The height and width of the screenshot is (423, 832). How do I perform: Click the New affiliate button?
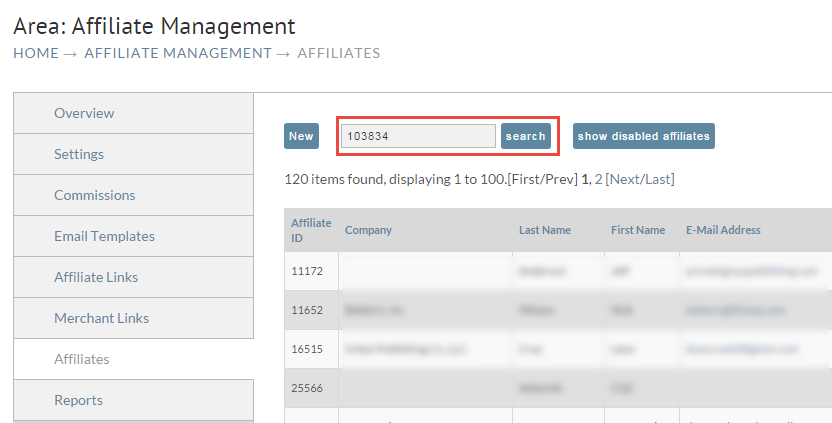tap(301, 136)
